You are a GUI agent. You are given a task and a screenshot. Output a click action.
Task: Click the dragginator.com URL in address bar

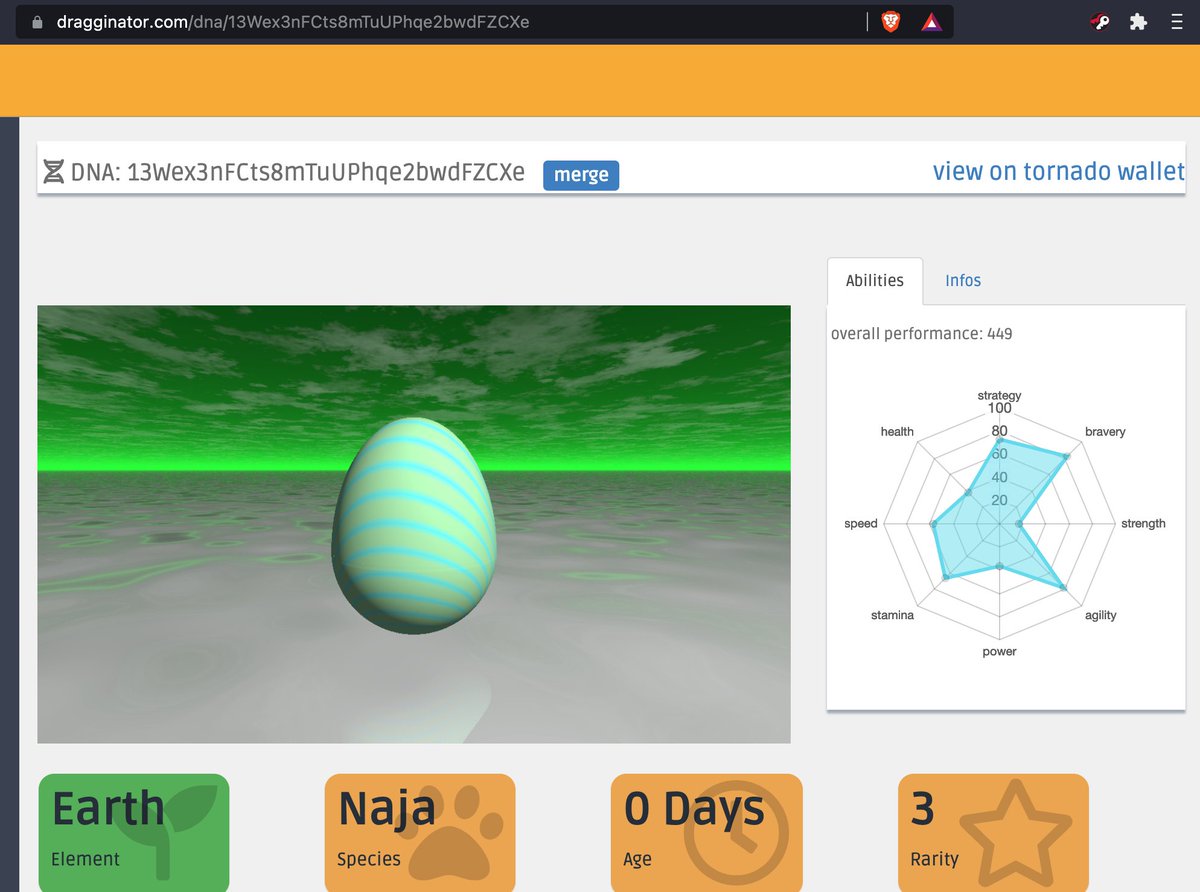point(291,22)
